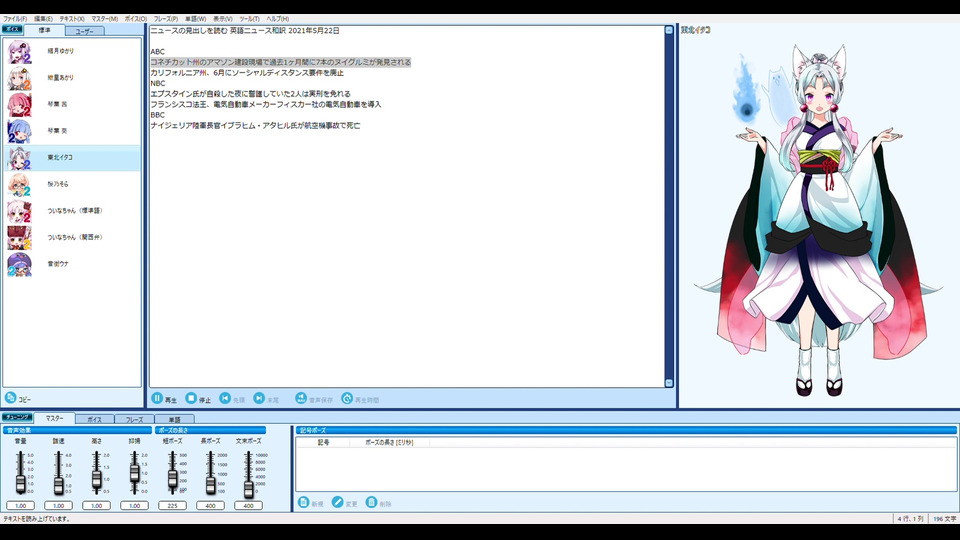
Task: Select the 単語 tuning tab
Action: click(174, 419)
